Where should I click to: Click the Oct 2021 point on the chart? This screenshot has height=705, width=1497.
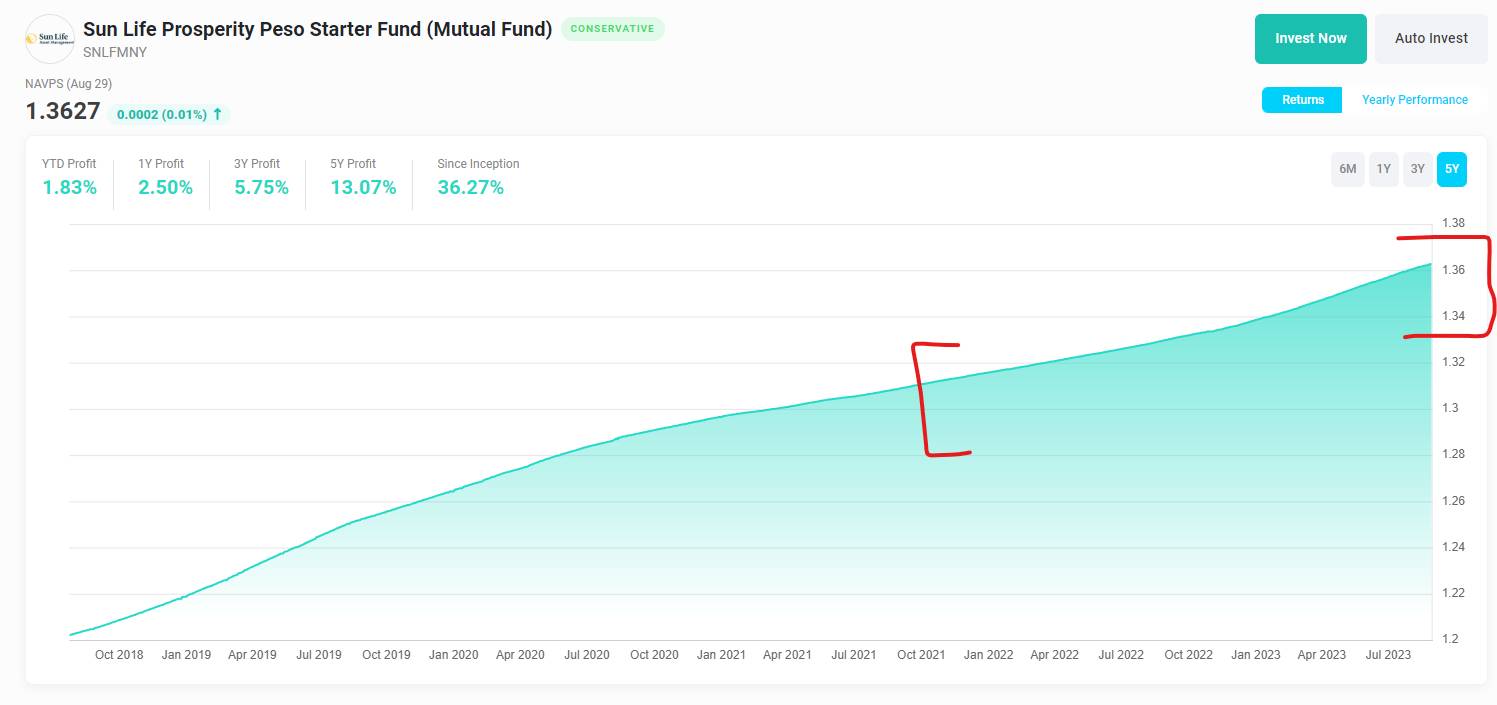(921, 383)
